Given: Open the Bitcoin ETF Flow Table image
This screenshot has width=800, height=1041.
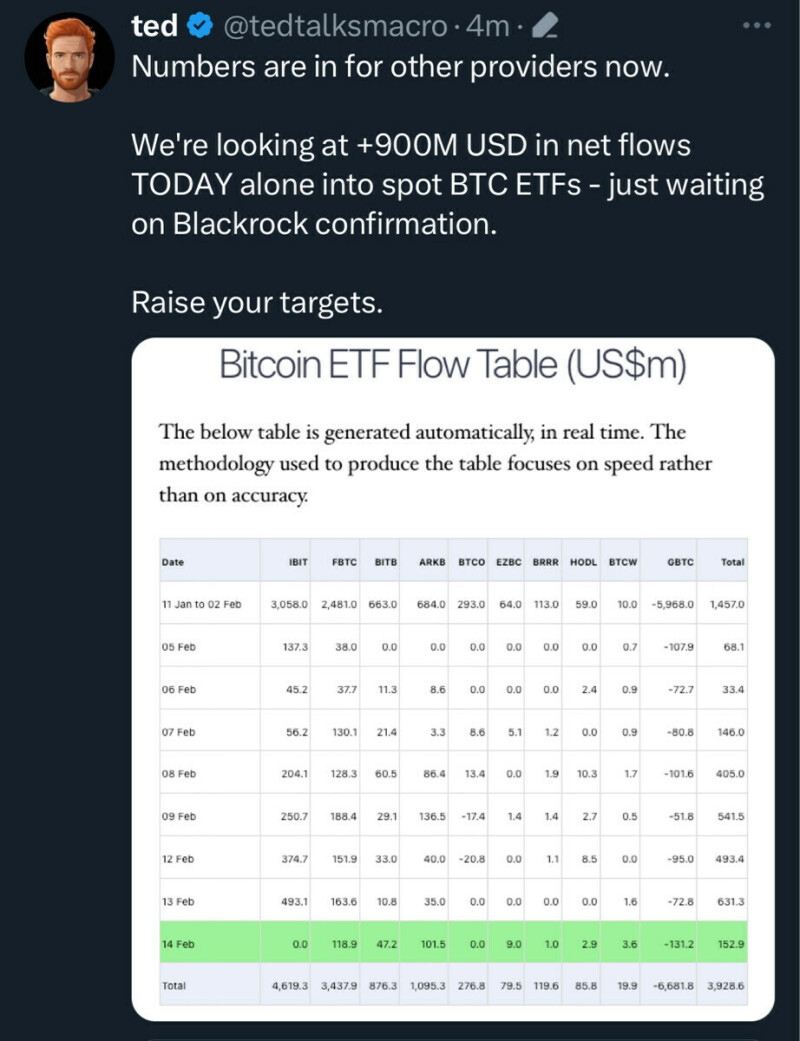Looking at the screenshot, I should click(x=453, y=680).
